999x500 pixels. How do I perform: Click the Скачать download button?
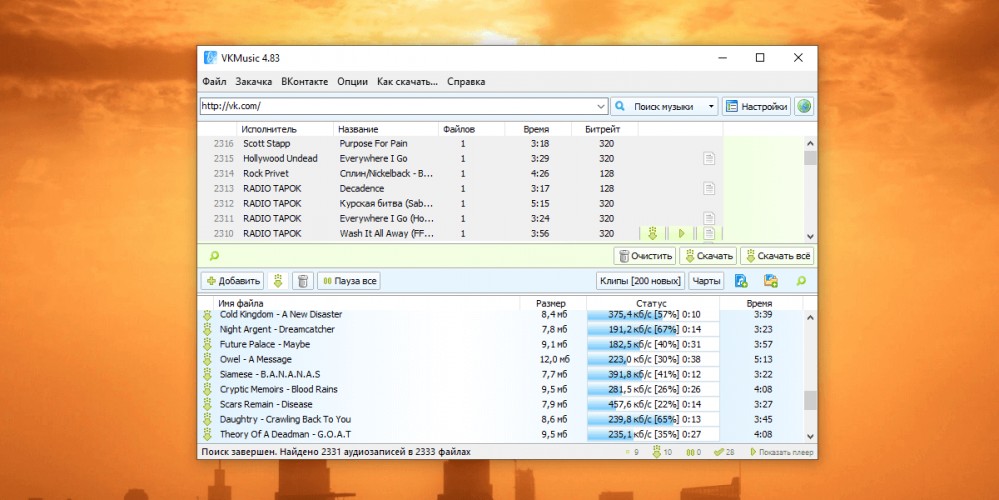pyautogui.click(x=708, y=256)
